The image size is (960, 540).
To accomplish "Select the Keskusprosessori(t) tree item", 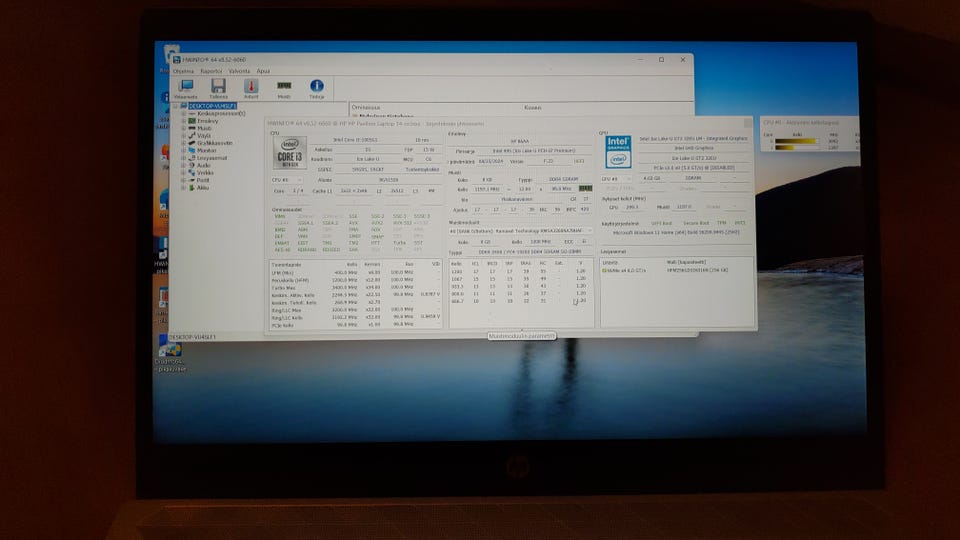I will [x=221, y=113].
